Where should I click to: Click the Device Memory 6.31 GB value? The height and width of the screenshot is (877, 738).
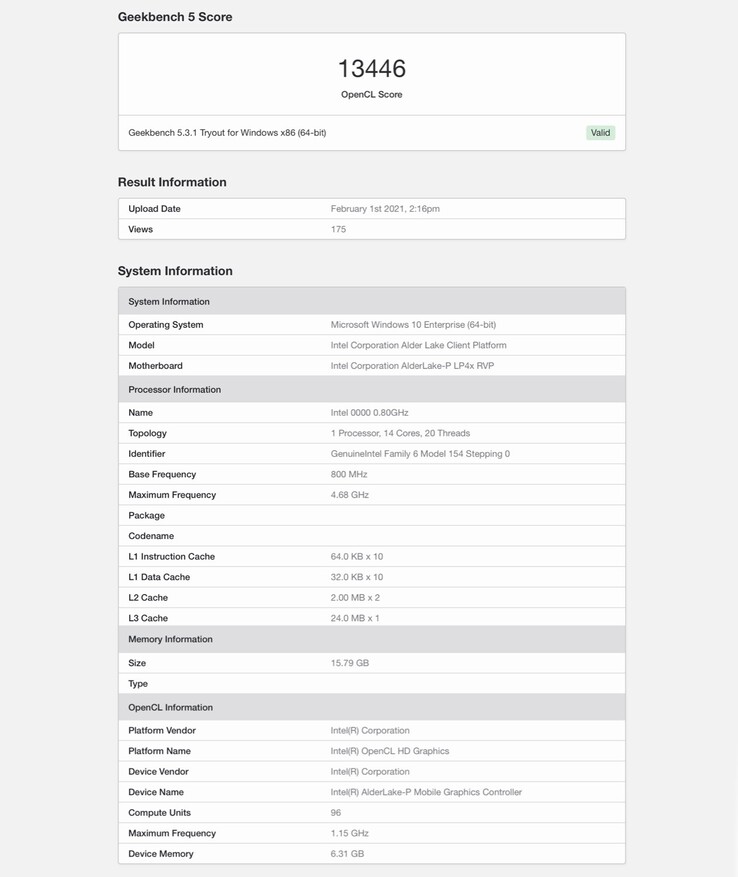(x=347, y=854)
